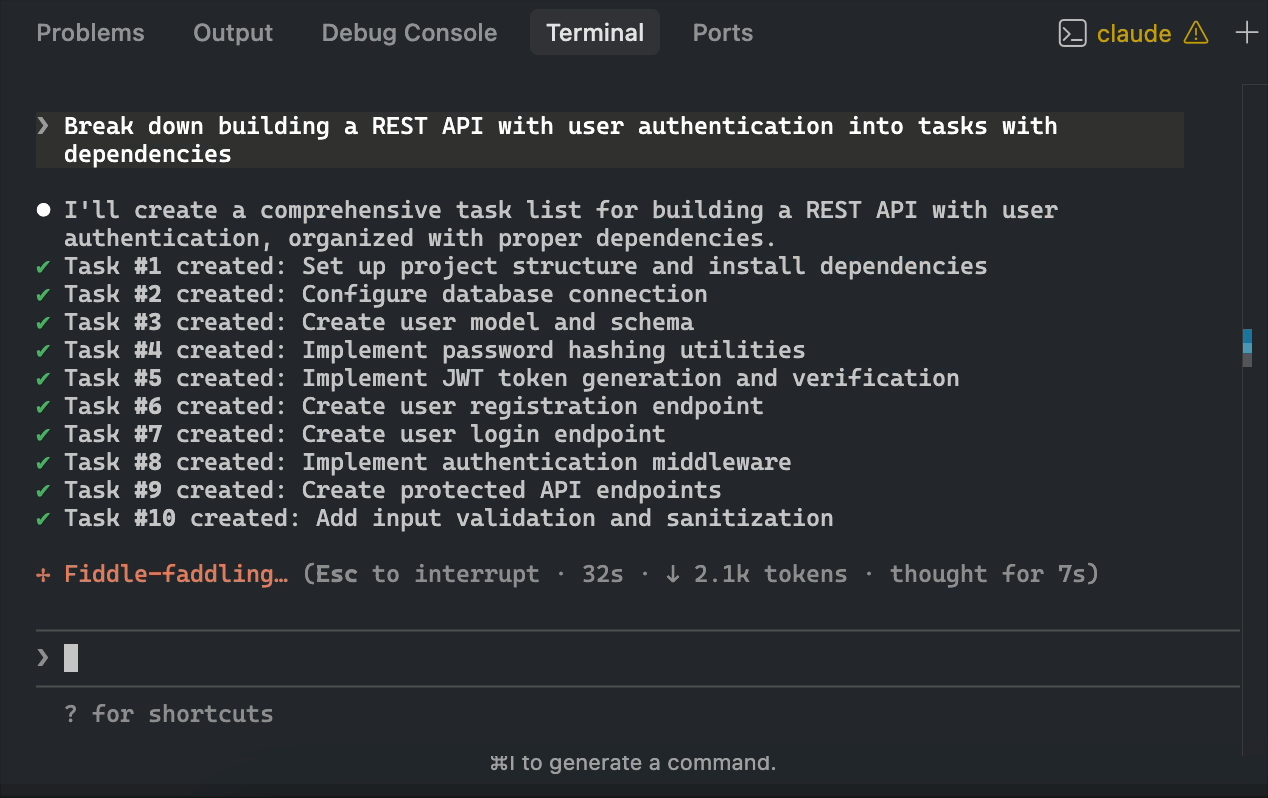Viewport: 1268px width, 798px height.
Task: Click the orange spinner beside Fiddle-faddling
Action: coord(43,575)
